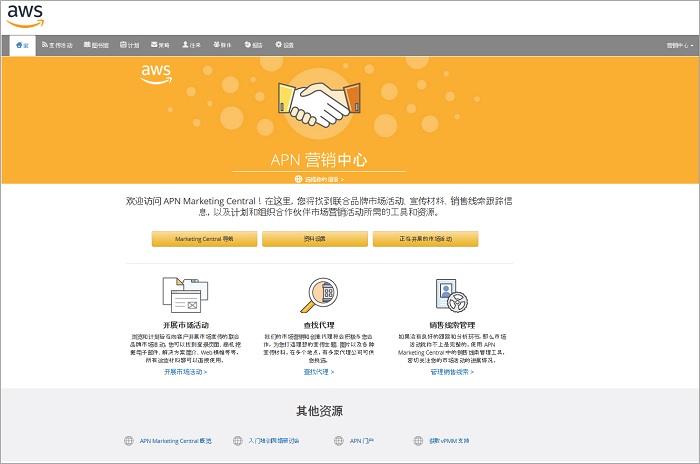700x464 pixels.
Task: Click the middle yellow button between the two others
Action: point(315,239)
